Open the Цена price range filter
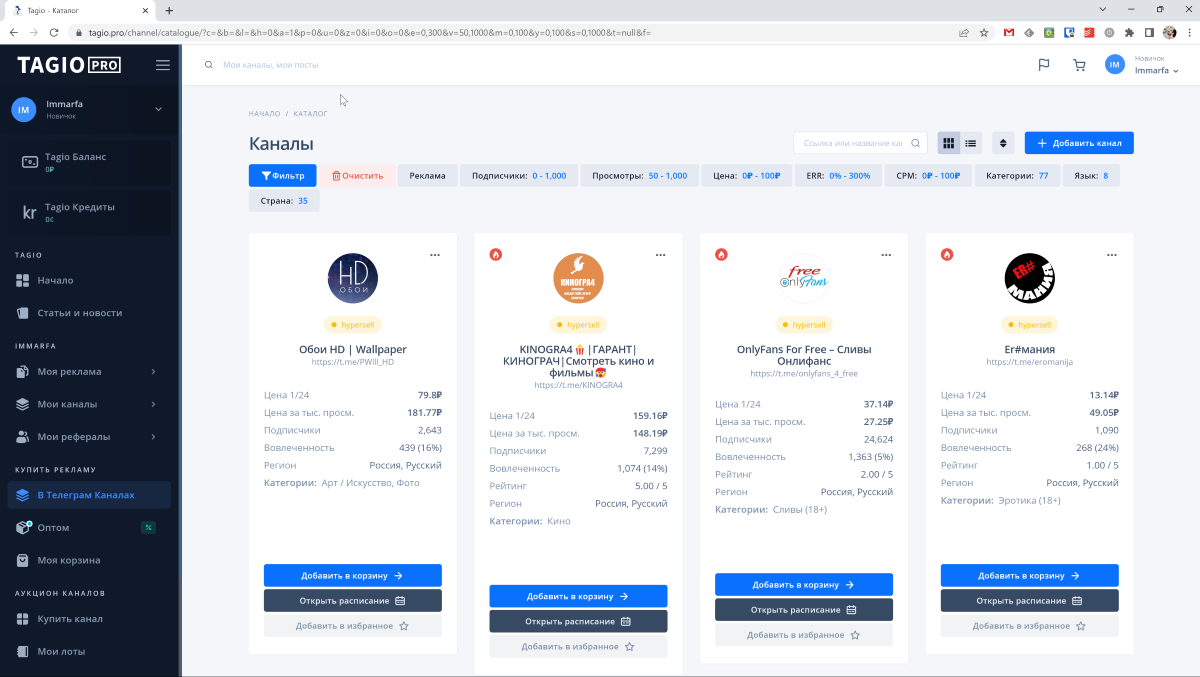The image size is (1200, 677). click(x=747, y=175)
